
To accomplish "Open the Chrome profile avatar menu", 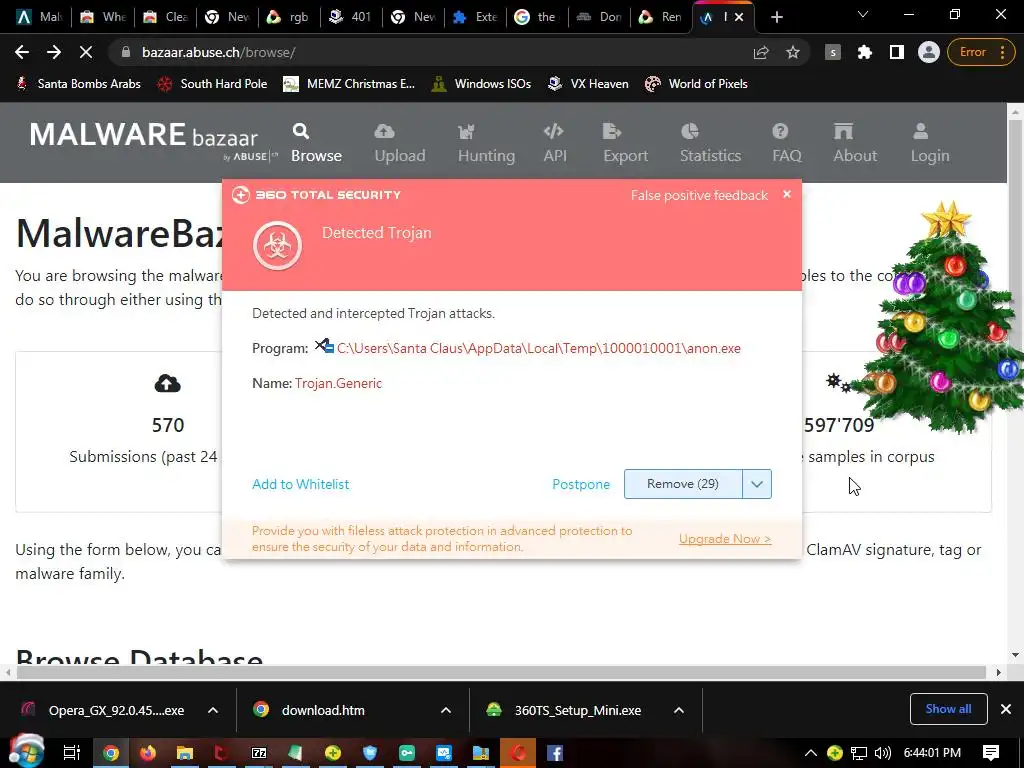I will [929, 52].
